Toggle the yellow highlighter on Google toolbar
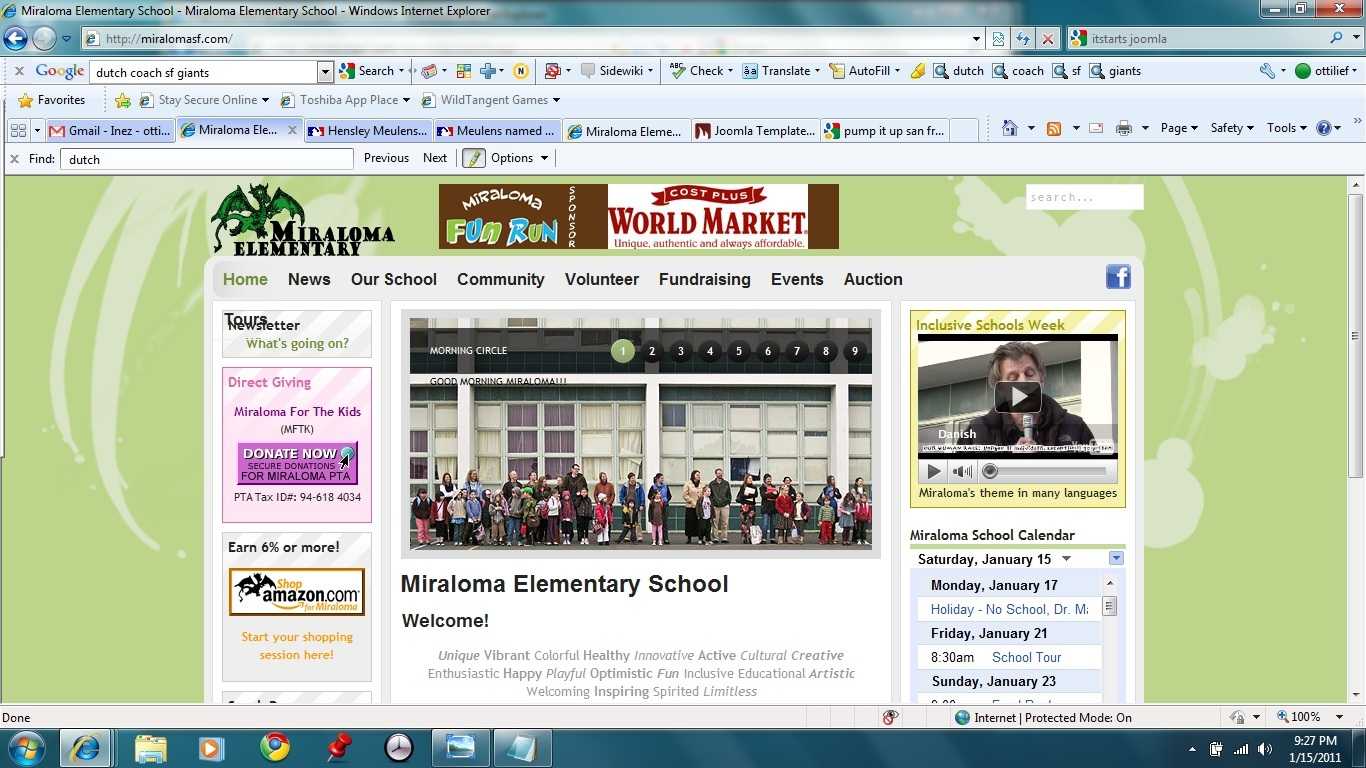Image resolution: width=1366 pixels, height=768 pixels. click(918, 71)
